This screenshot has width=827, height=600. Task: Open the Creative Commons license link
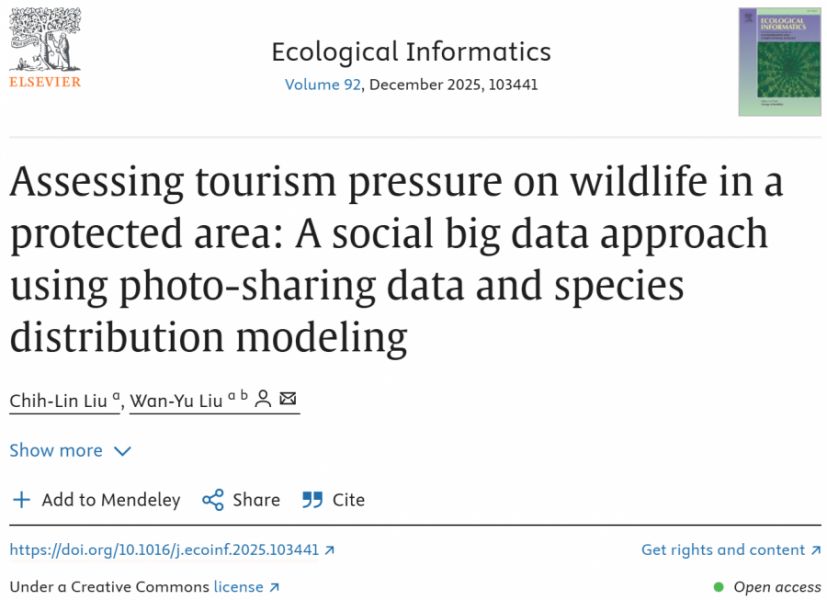pos(238,587)
